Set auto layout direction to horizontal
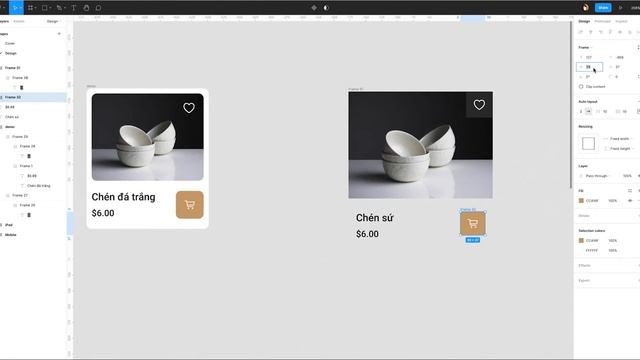This screenshot has width=640, height=360. (588, 111)
